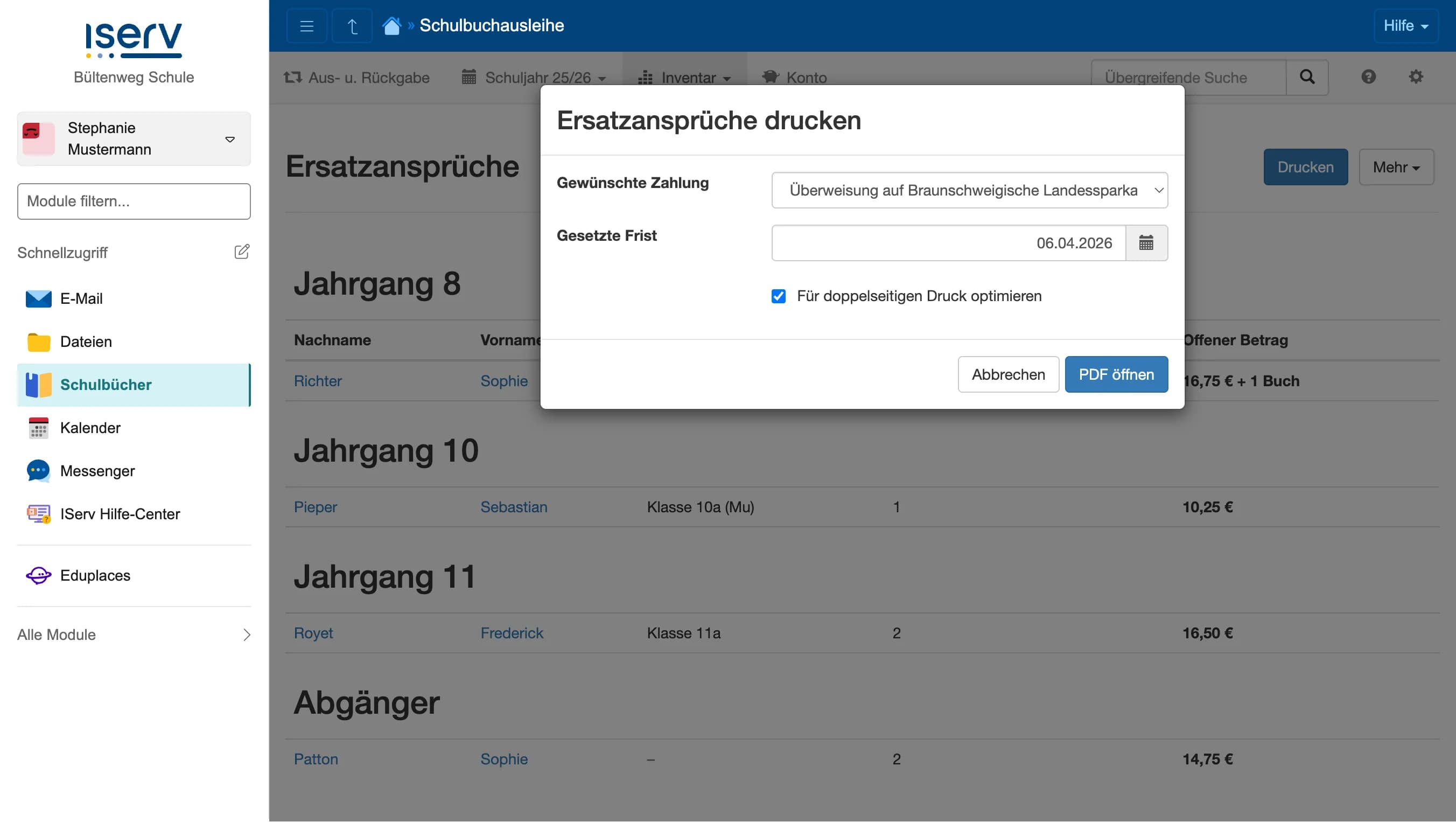This screenshot has height=822, width=1456.
Task: Select the Schulbücher module icon
Action: click(38, 385)
